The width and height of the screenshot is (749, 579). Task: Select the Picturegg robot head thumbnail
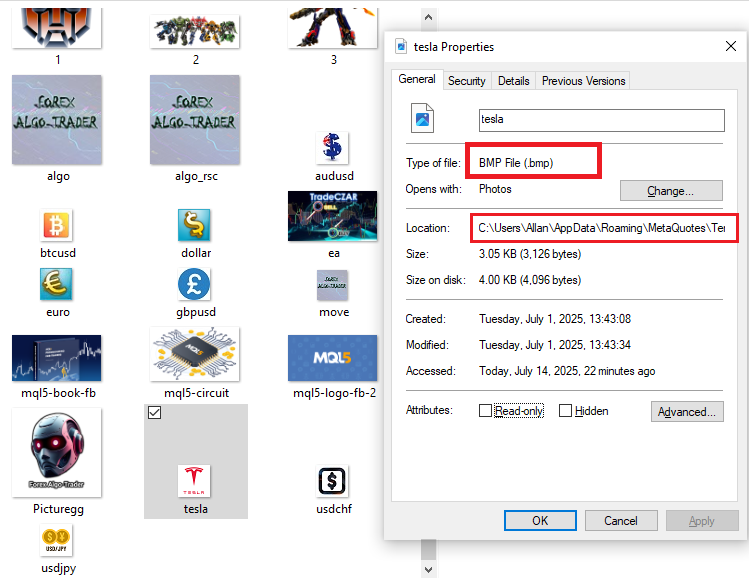(57, 452)
